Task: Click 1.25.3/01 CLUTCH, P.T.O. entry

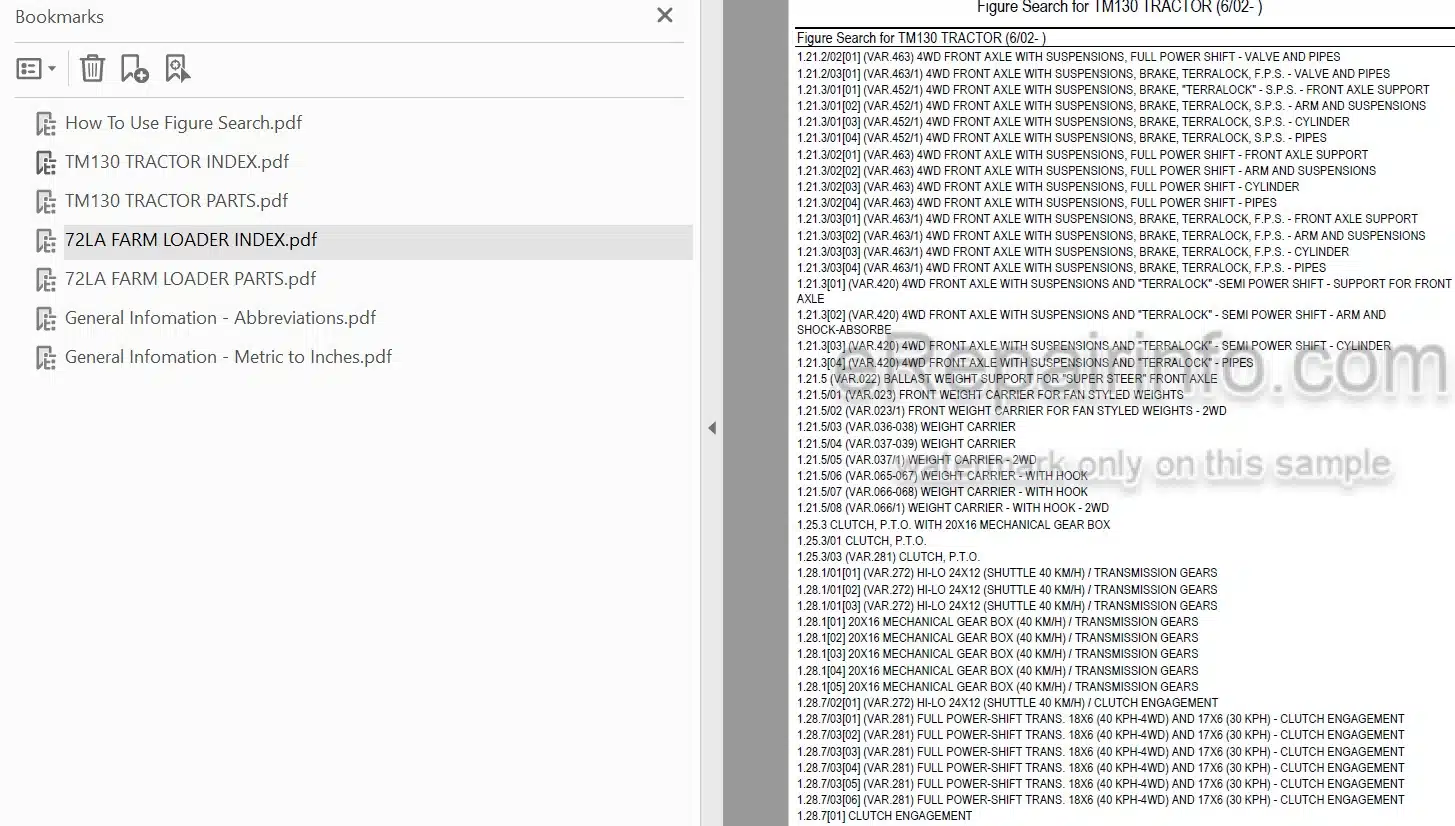Action: click(x=862, y=541)
